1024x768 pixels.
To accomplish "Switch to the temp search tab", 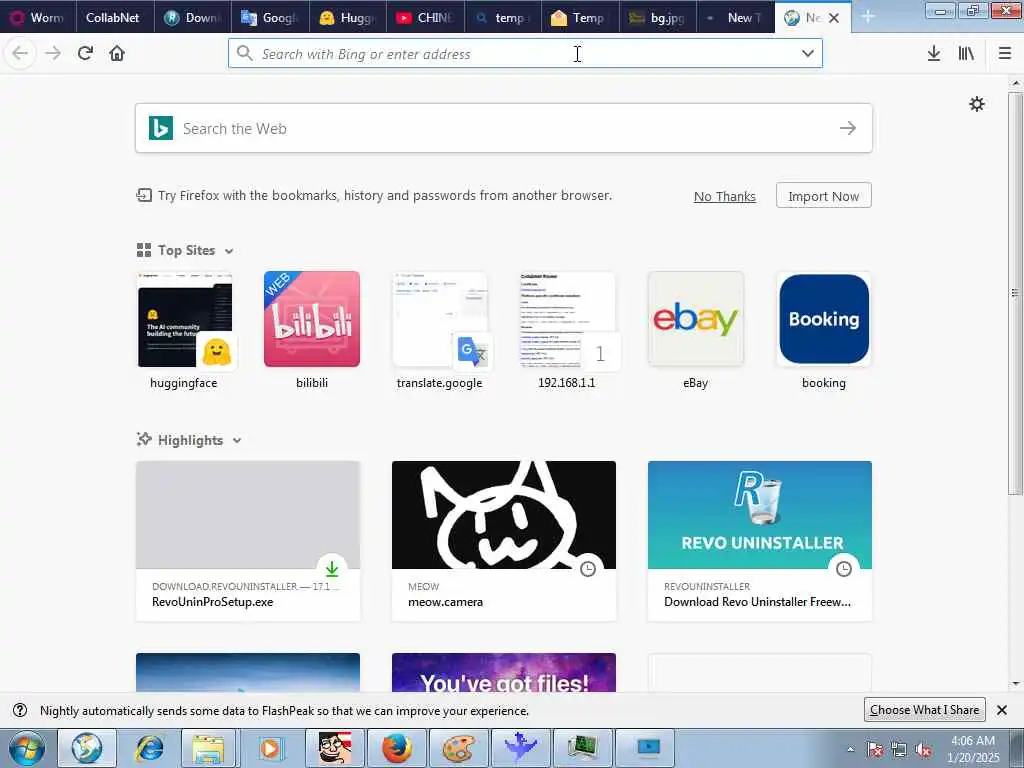I will (503, 18).
